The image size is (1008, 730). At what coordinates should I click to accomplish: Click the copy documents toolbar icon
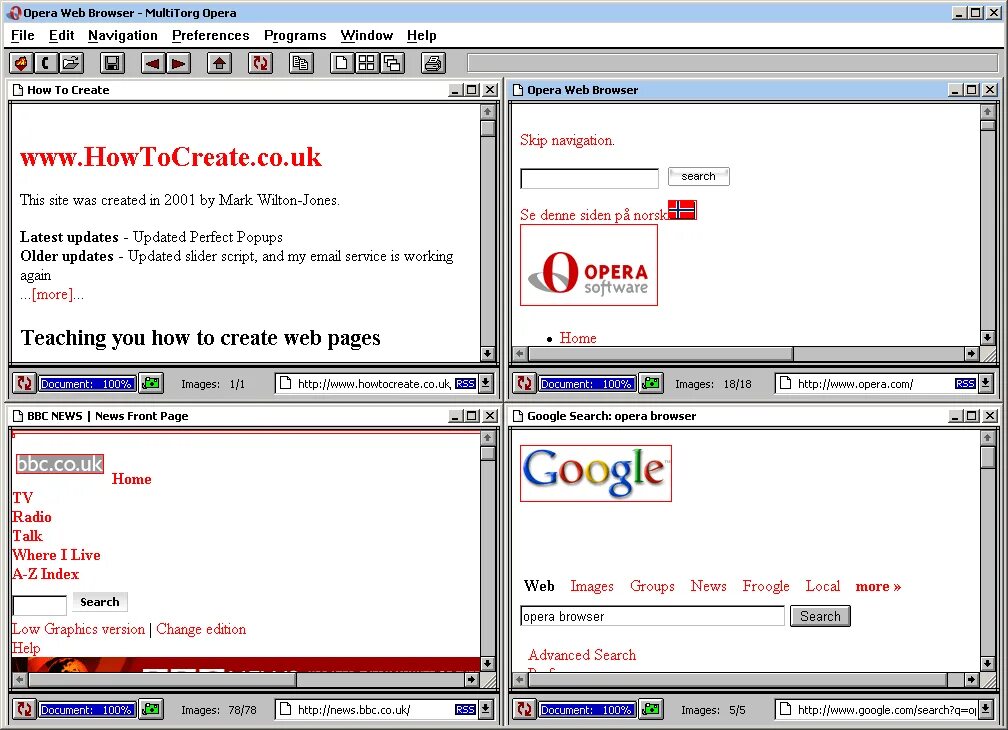coord(301,63)
